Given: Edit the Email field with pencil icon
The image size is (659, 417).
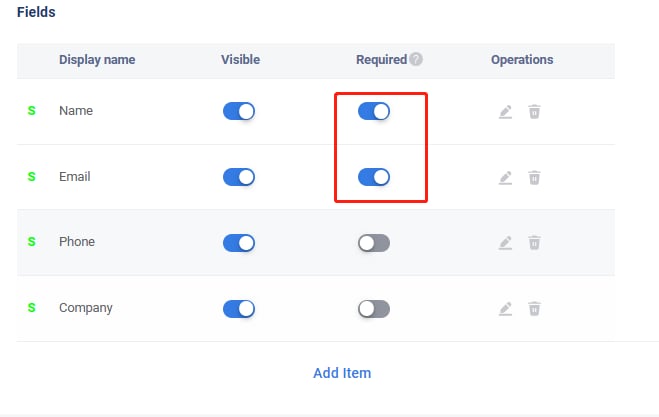Looking at the screenshot, I should tap(505, 178).
